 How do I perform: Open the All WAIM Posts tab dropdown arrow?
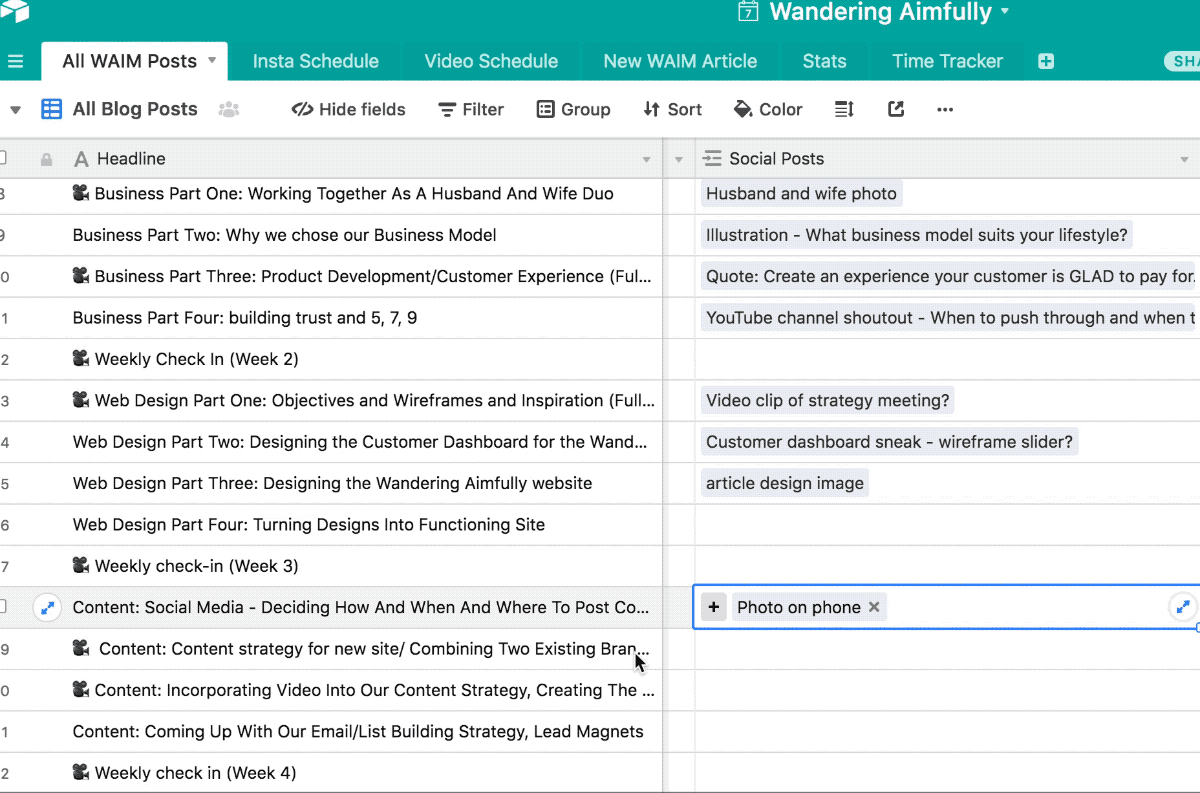212,60
